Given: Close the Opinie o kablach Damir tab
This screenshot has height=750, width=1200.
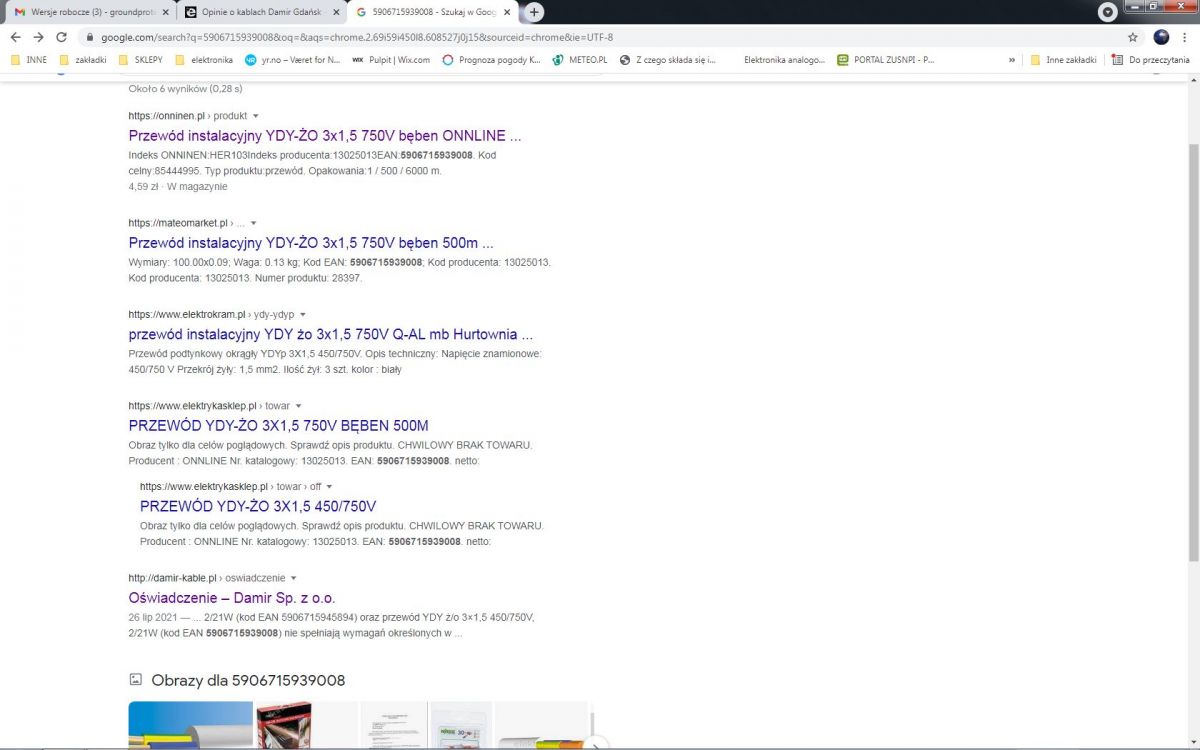Looking at the screenshot, I should pos(337,12).
